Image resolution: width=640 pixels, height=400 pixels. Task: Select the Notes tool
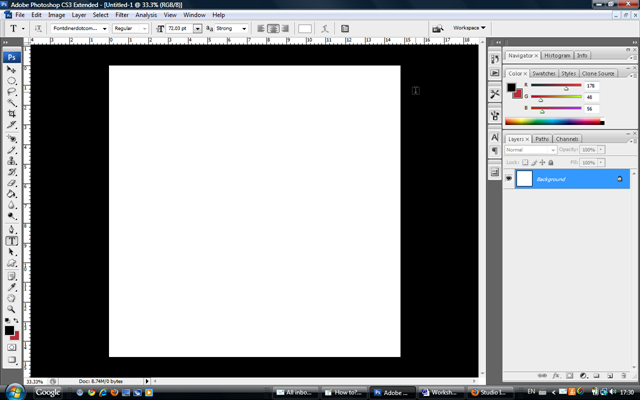11,276
